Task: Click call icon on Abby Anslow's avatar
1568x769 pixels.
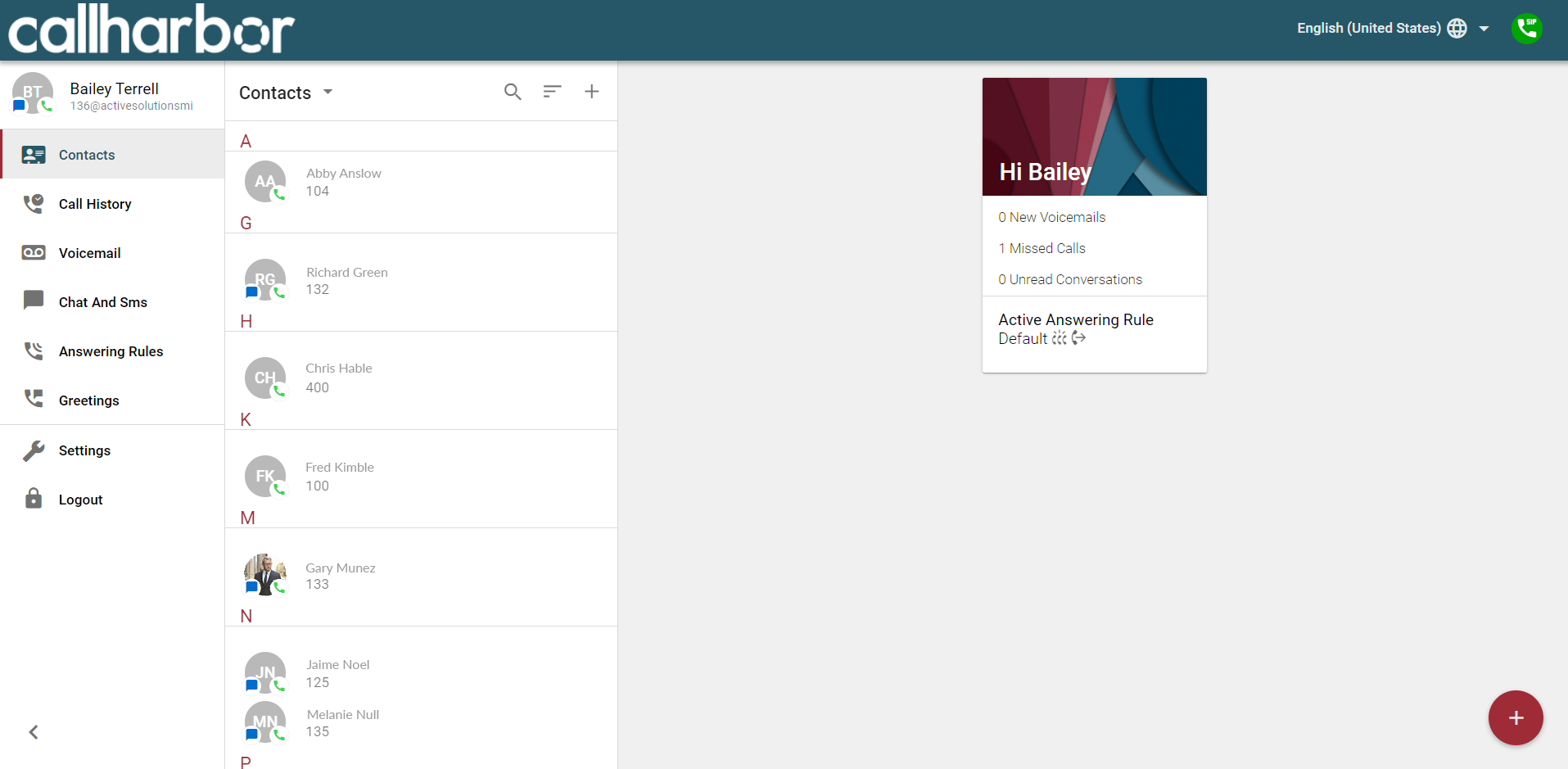Action: pyautogui.click(x=279, y=194)
